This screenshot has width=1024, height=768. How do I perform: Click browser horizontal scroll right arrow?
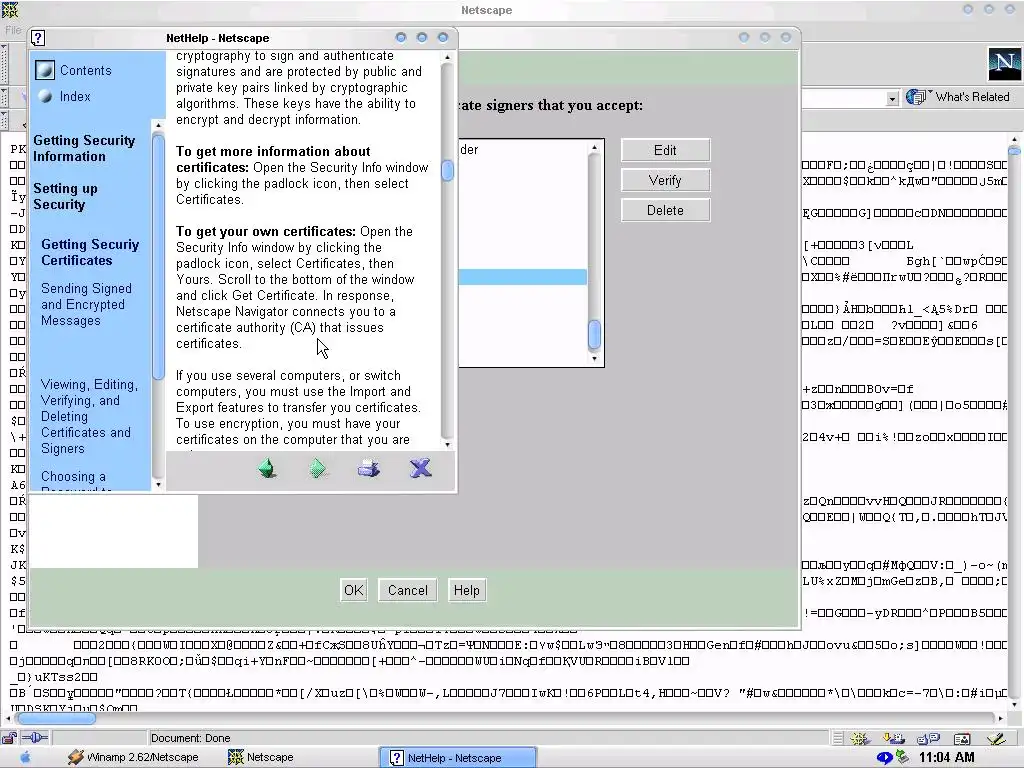pyautogui.click(x=1000, y=718)
